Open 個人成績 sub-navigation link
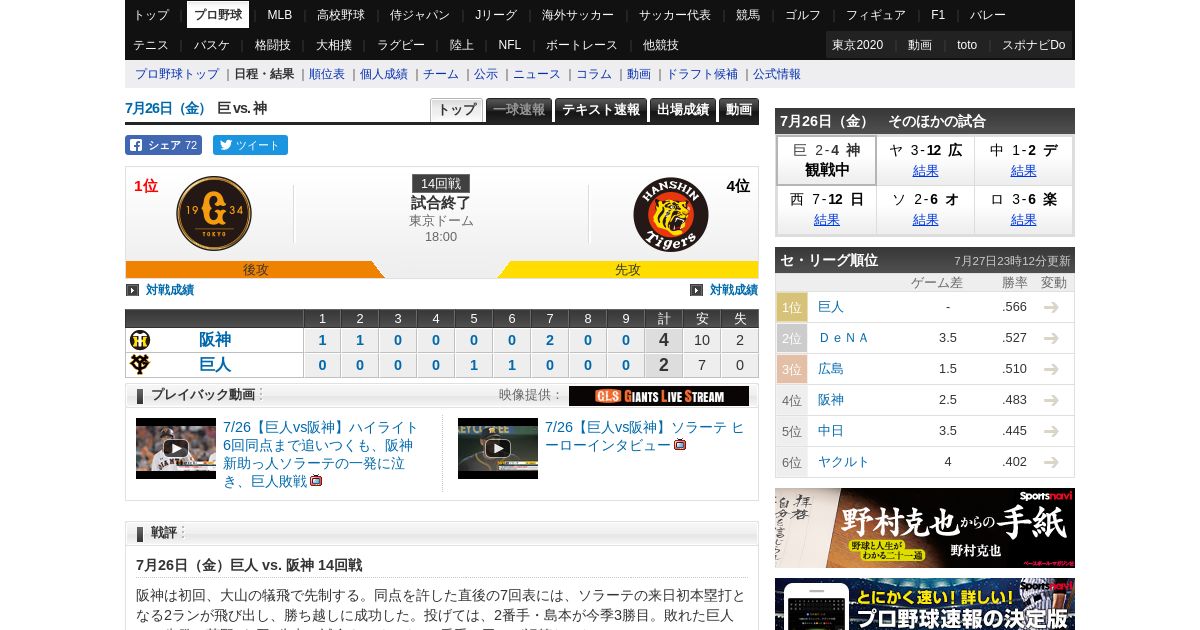This screenshot has height=630, width=1200. tap(384, 74)
